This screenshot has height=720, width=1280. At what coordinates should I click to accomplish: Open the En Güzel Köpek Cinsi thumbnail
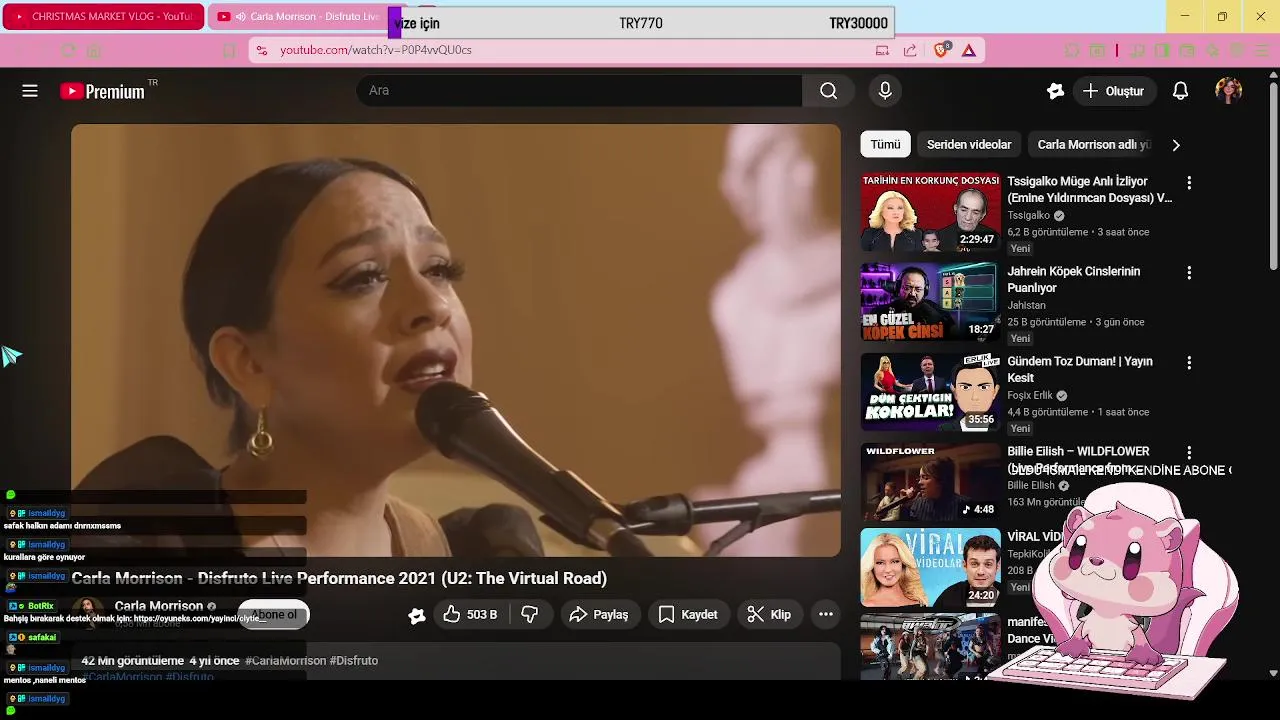tap(930, 302)
